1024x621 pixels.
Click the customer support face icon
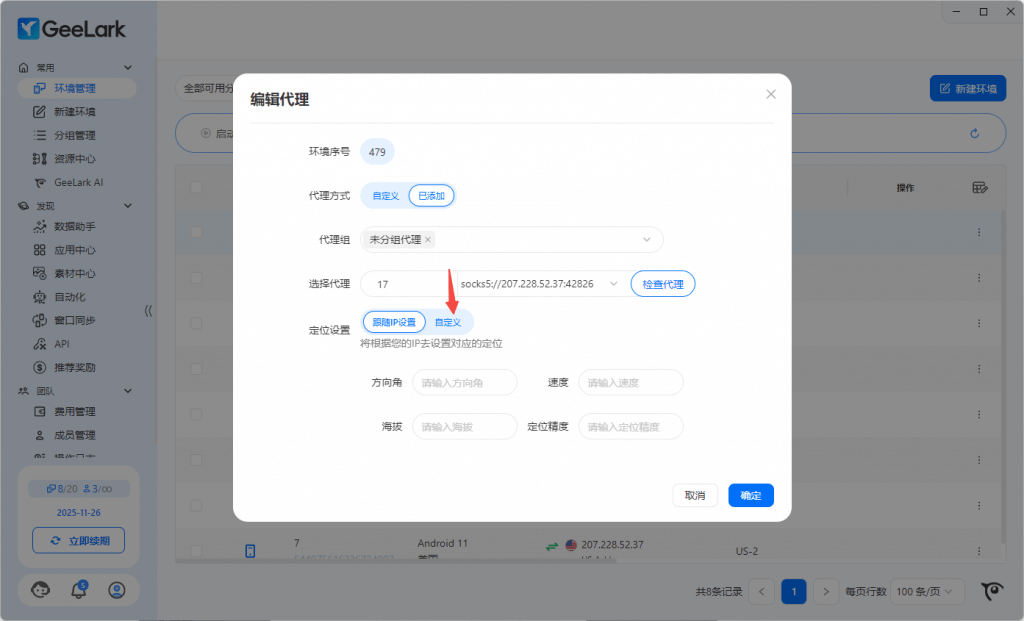point(41,590)
